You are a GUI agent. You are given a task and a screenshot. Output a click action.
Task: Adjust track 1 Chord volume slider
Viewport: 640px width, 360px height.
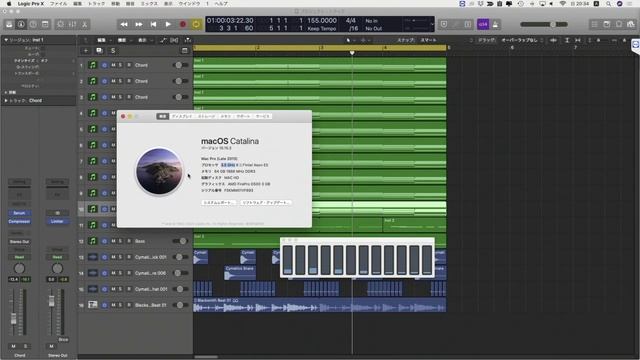coord(180,65)
